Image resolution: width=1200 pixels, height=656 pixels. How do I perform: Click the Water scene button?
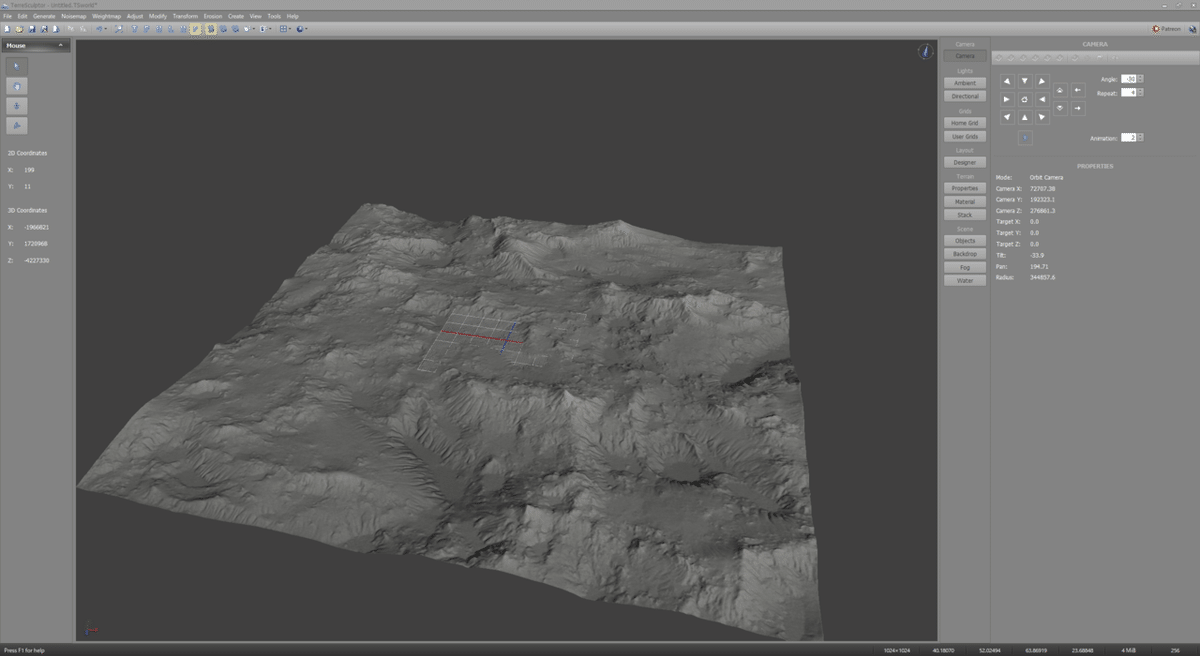tap(965, 281)
